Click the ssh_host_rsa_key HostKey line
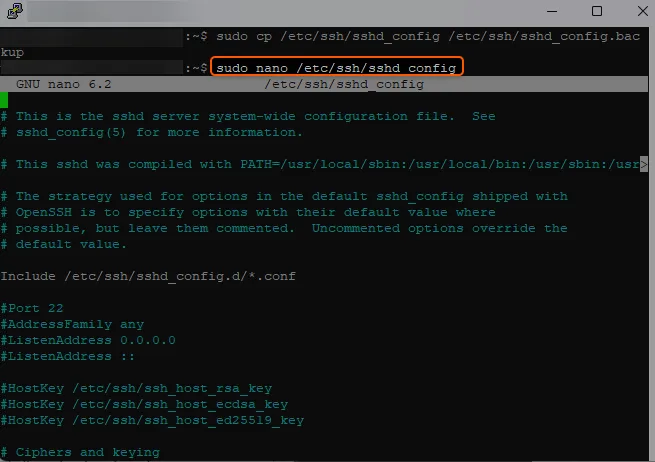Image resolution: width=655 pixels, height=462 pixels. click(x=136, y=388)
